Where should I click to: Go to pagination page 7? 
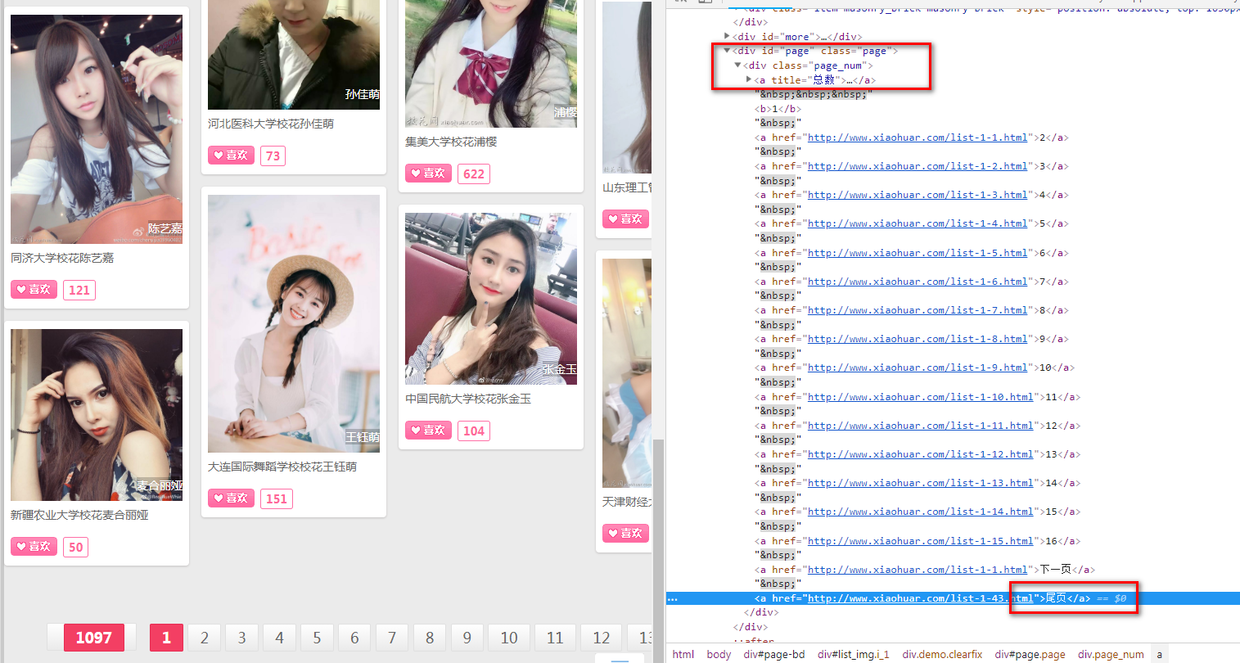(392, 638)
